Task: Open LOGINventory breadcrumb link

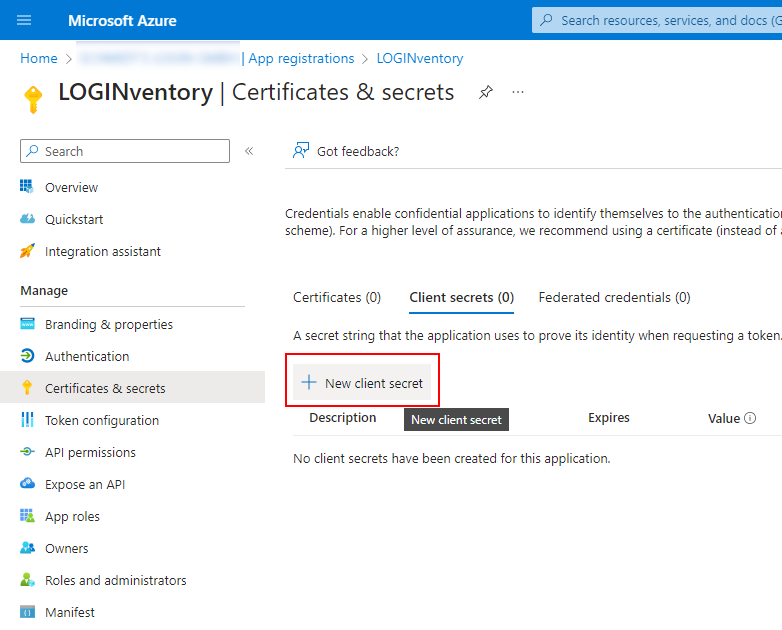Action: [x=420, y=58]
